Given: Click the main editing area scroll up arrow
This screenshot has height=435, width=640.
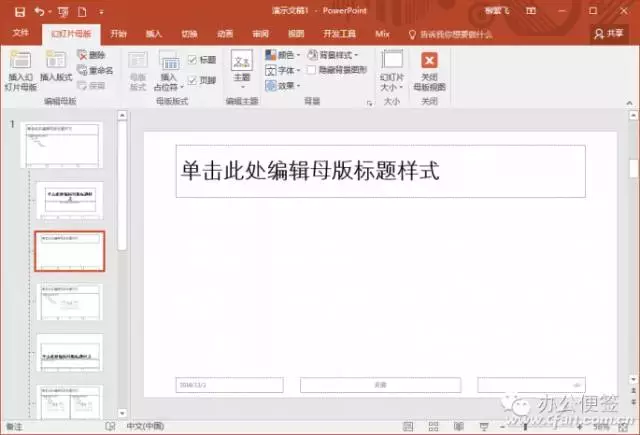Looking at the screenshot, I should [633, 116].
